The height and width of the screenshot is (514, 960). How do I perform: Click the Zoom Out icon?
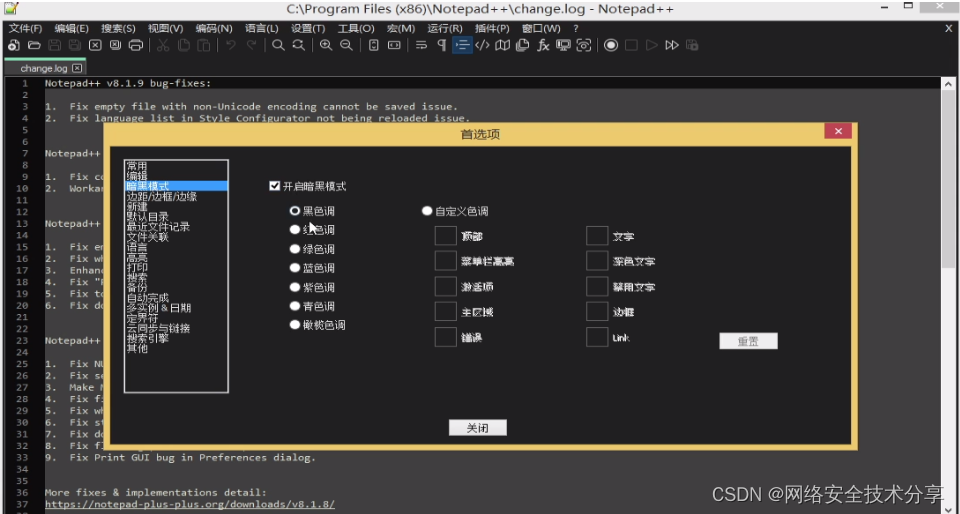(346, 45)
